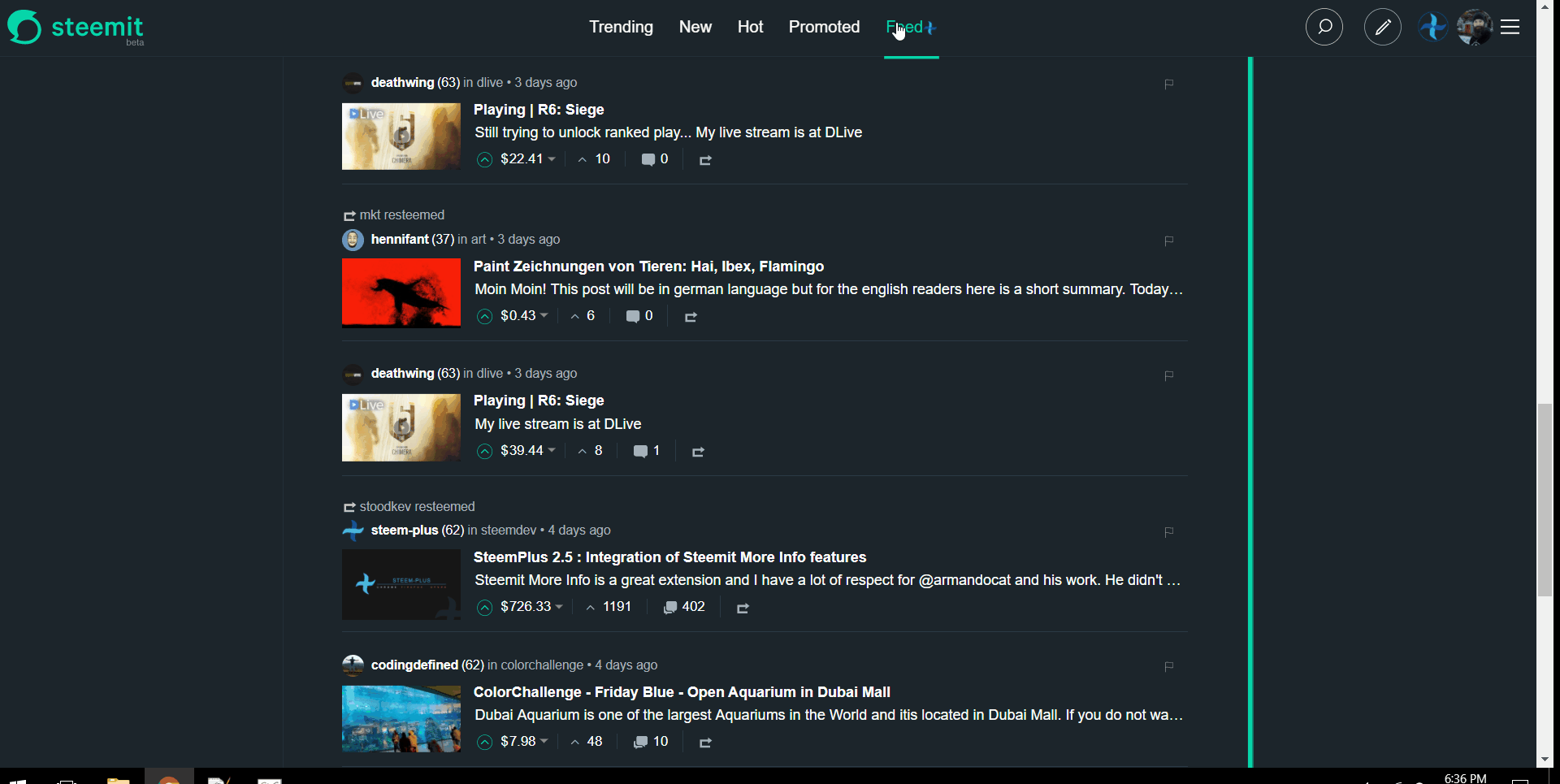Click the scrollbar down arrow
Viewport: 1560px width, 784px height.
(1545, 760)
